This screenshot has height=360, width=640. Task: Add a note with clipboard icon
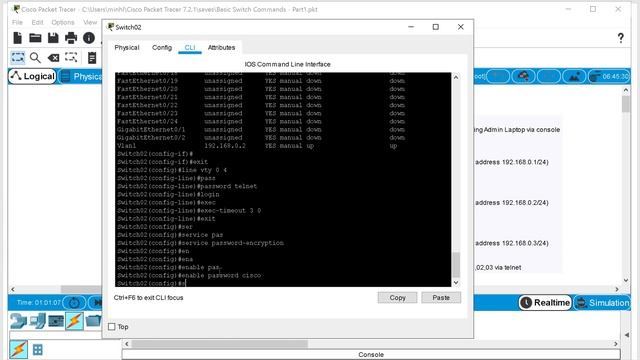click(92, 58)
